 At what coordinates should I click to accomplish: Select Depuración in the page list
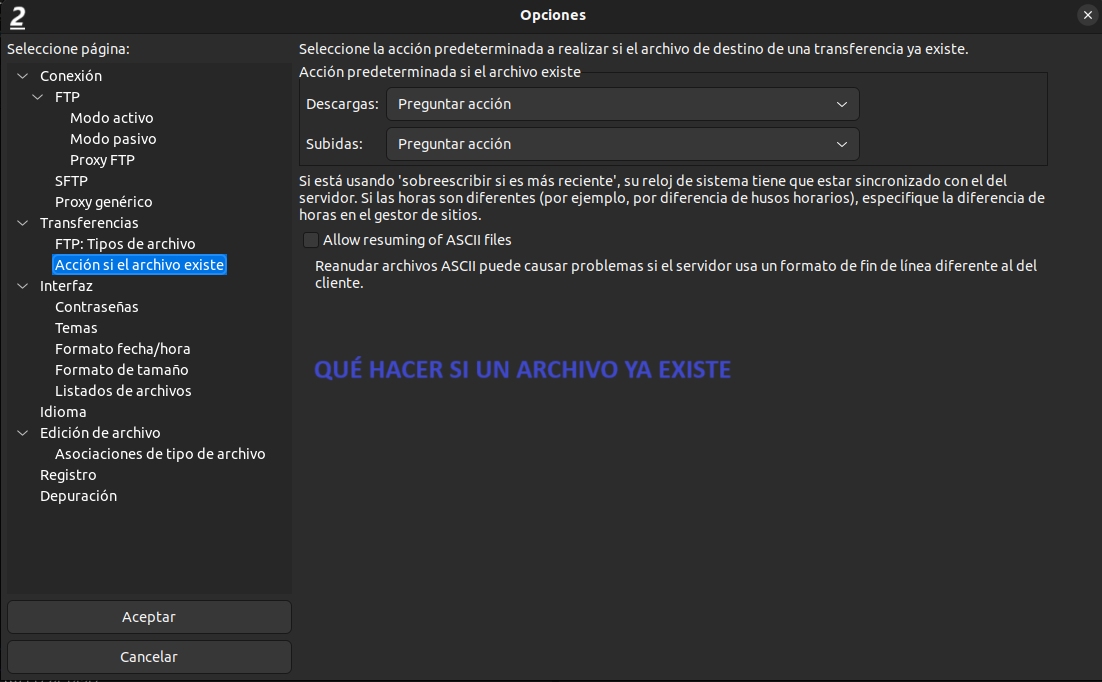coord(78,496)
